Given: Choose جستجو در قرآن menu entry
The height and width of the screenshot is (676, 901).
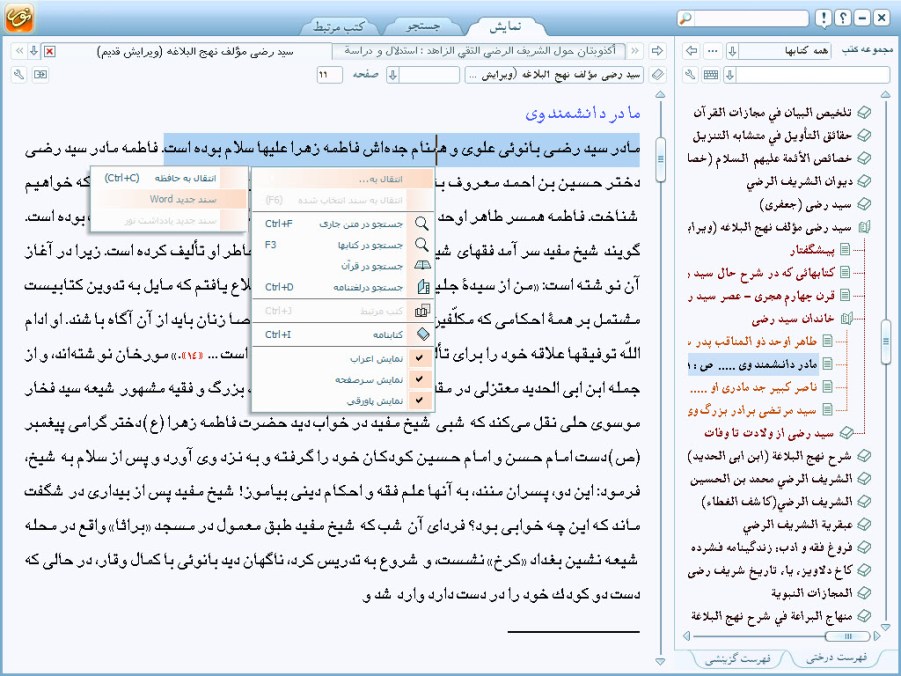Looking at the screenshot, I should pyautogui.click(x=343, y=266).
